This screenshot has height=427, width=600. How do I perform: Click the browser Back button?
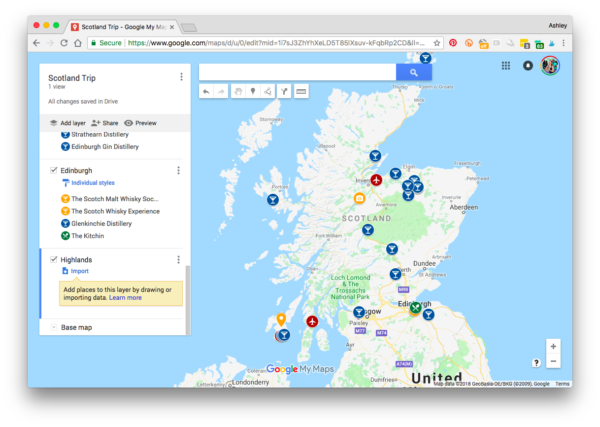tap(36, 43)
